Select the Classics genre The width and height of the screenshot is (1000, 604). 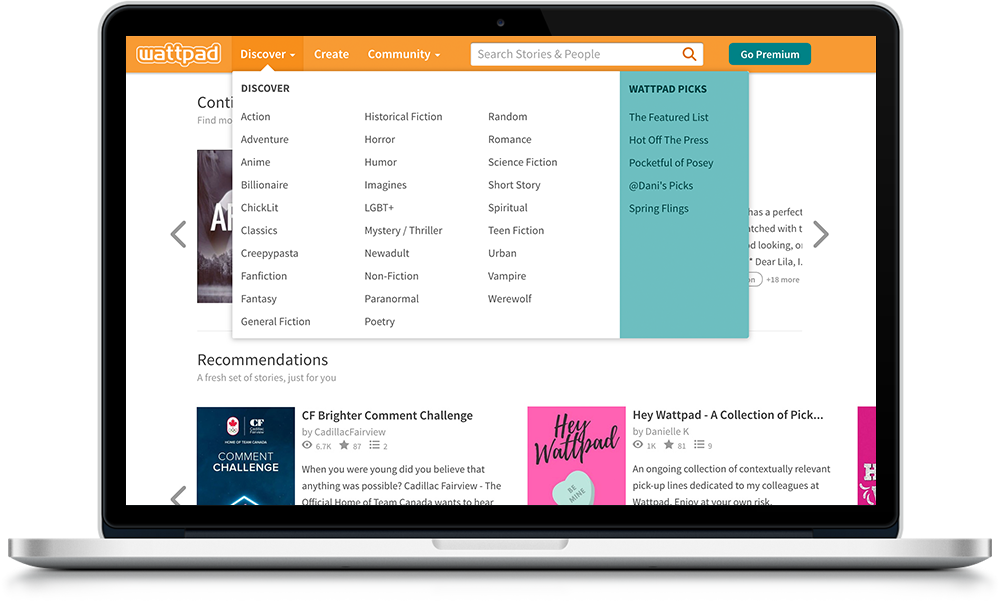coord(259,230)
